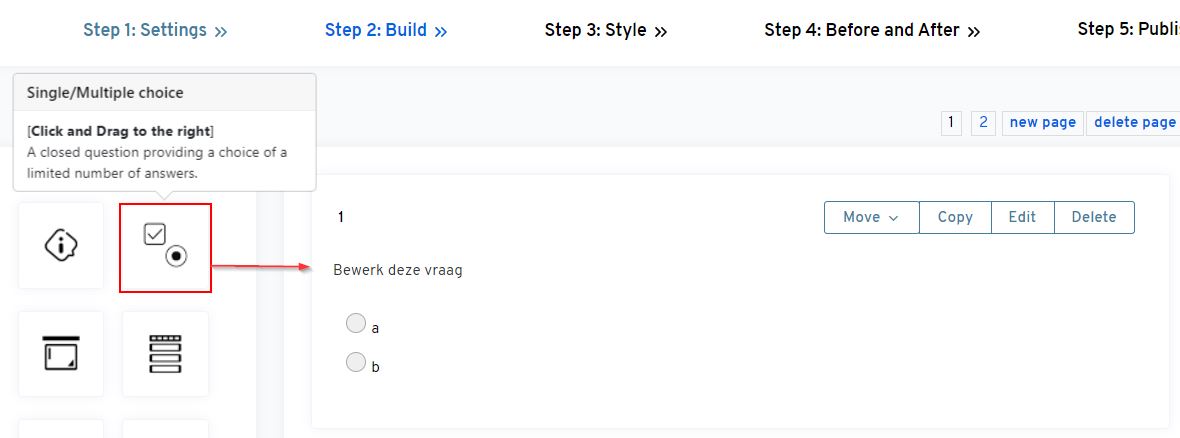Go to Step 3: Style tab
Screen dimensions: 1180x438
[x=595, y=30]
